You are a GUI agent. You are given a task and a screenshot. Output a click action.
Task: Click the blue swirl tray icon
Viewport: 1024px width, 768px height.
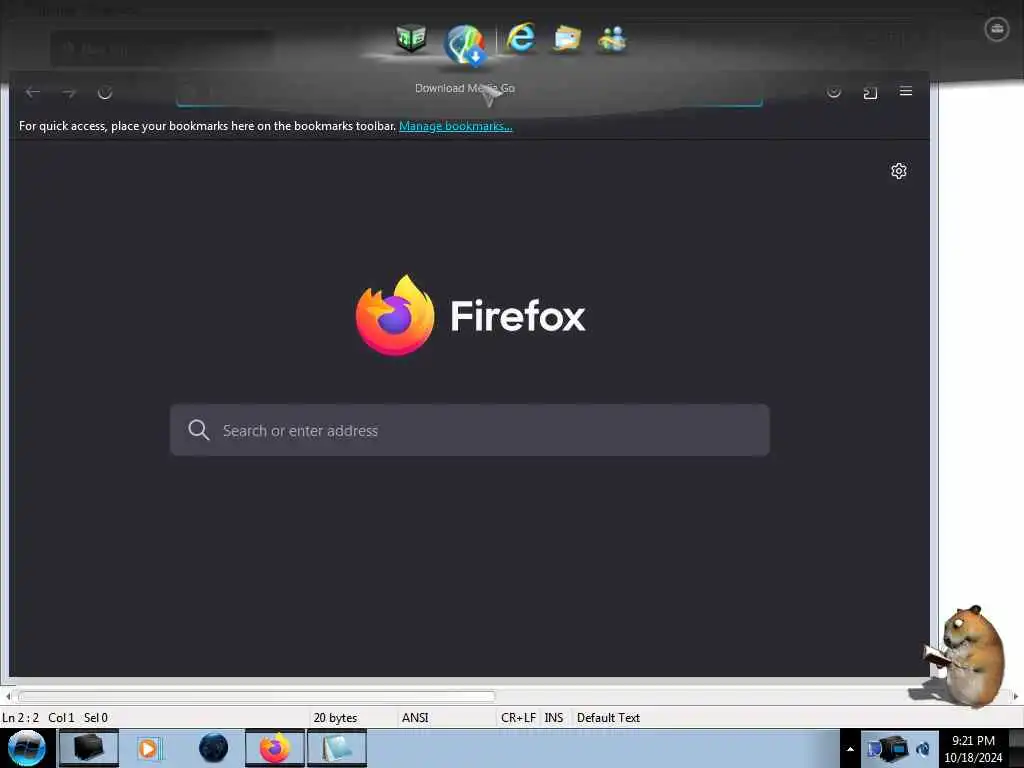[x=923, y=749]
